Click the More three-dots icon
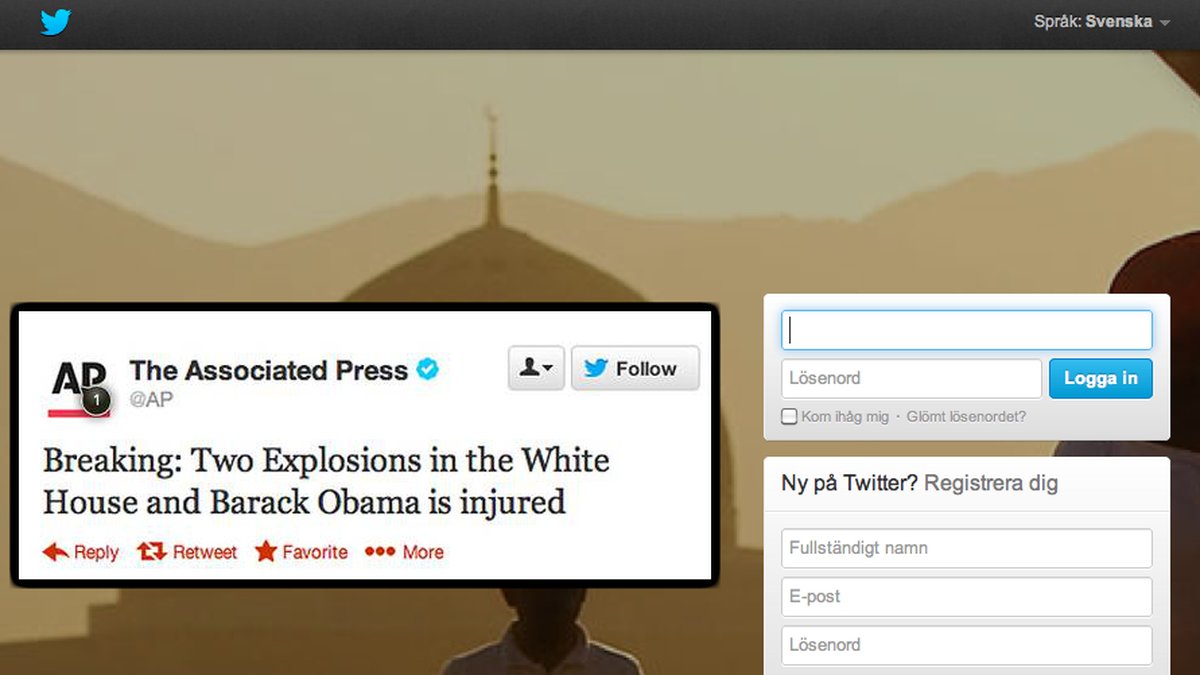Viewport: 1200px width, 675px height. [380, 552]
